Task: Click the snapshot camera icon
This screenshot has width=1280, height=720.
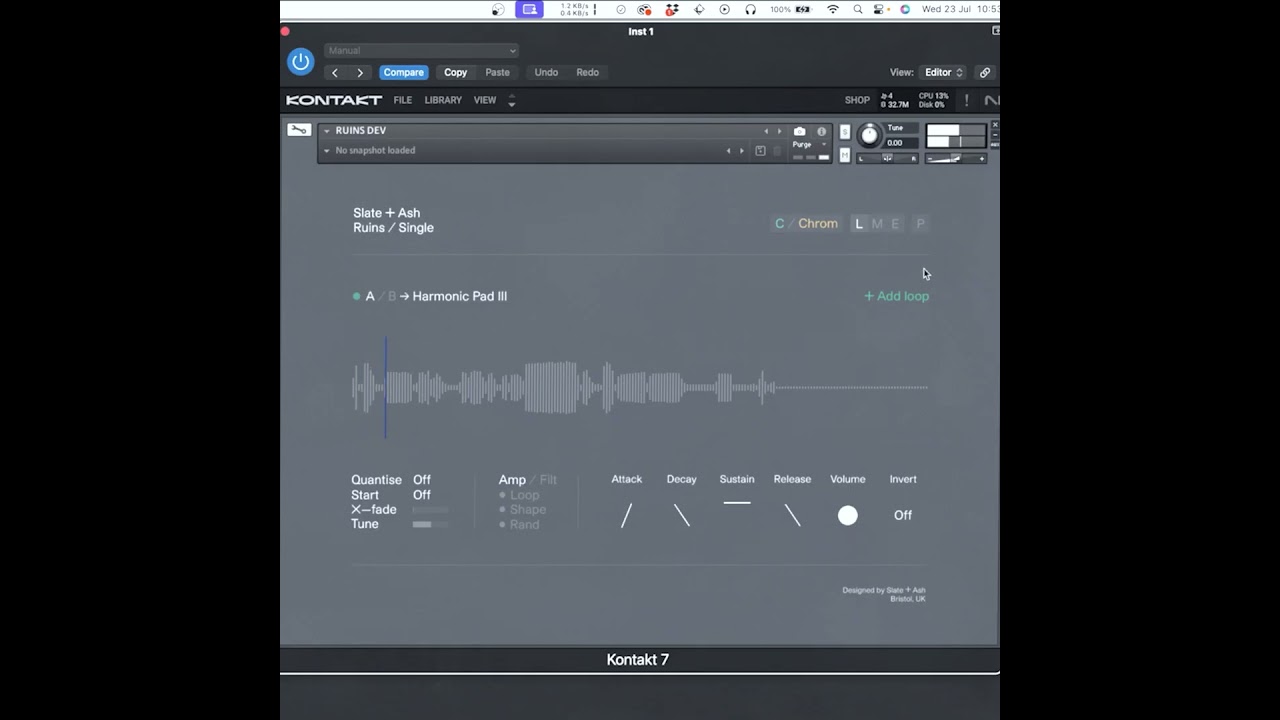Action: click(799, 131)
